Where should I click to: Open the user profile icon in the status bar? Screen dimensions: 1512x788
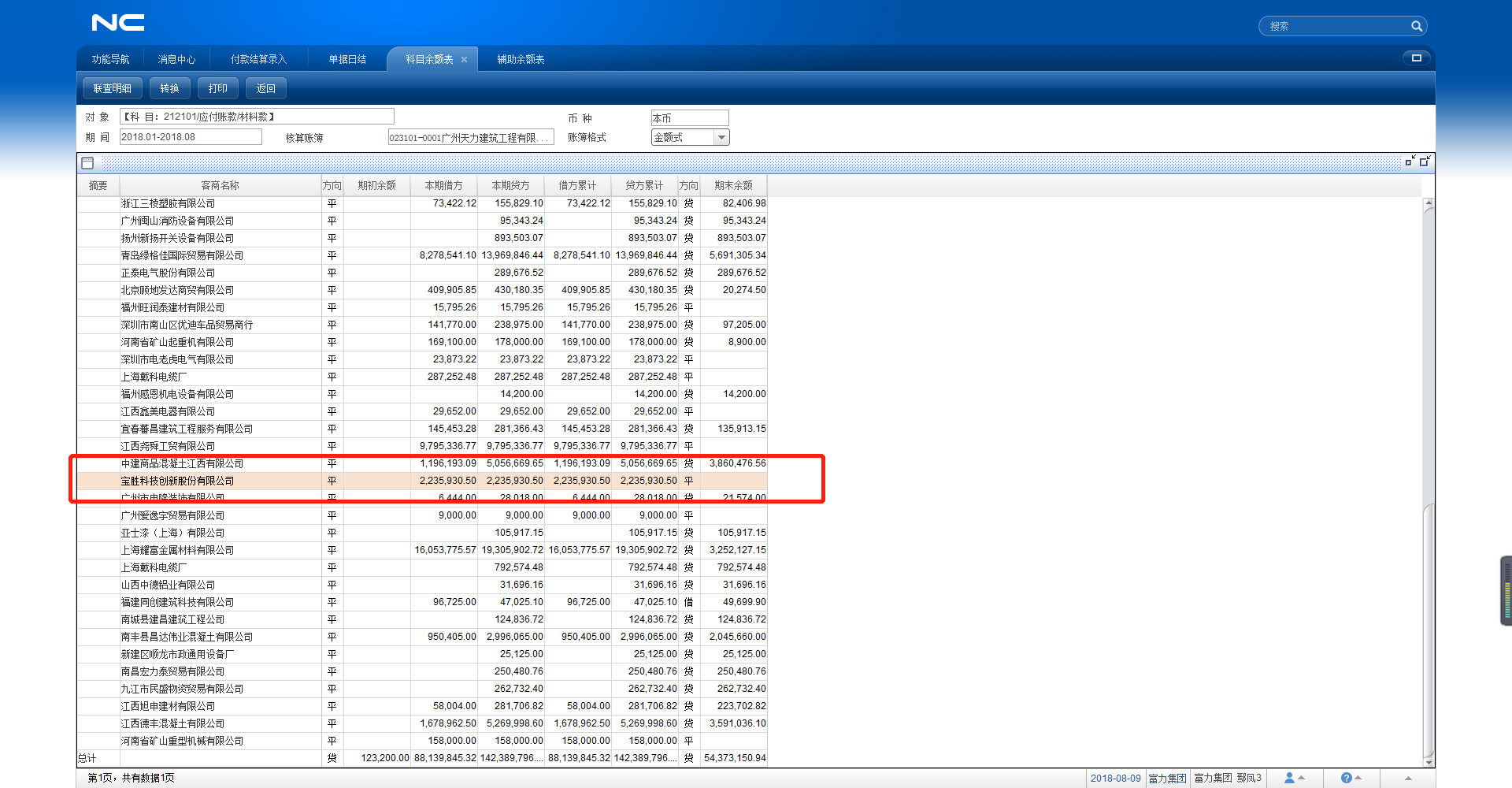click(1289, 778)
